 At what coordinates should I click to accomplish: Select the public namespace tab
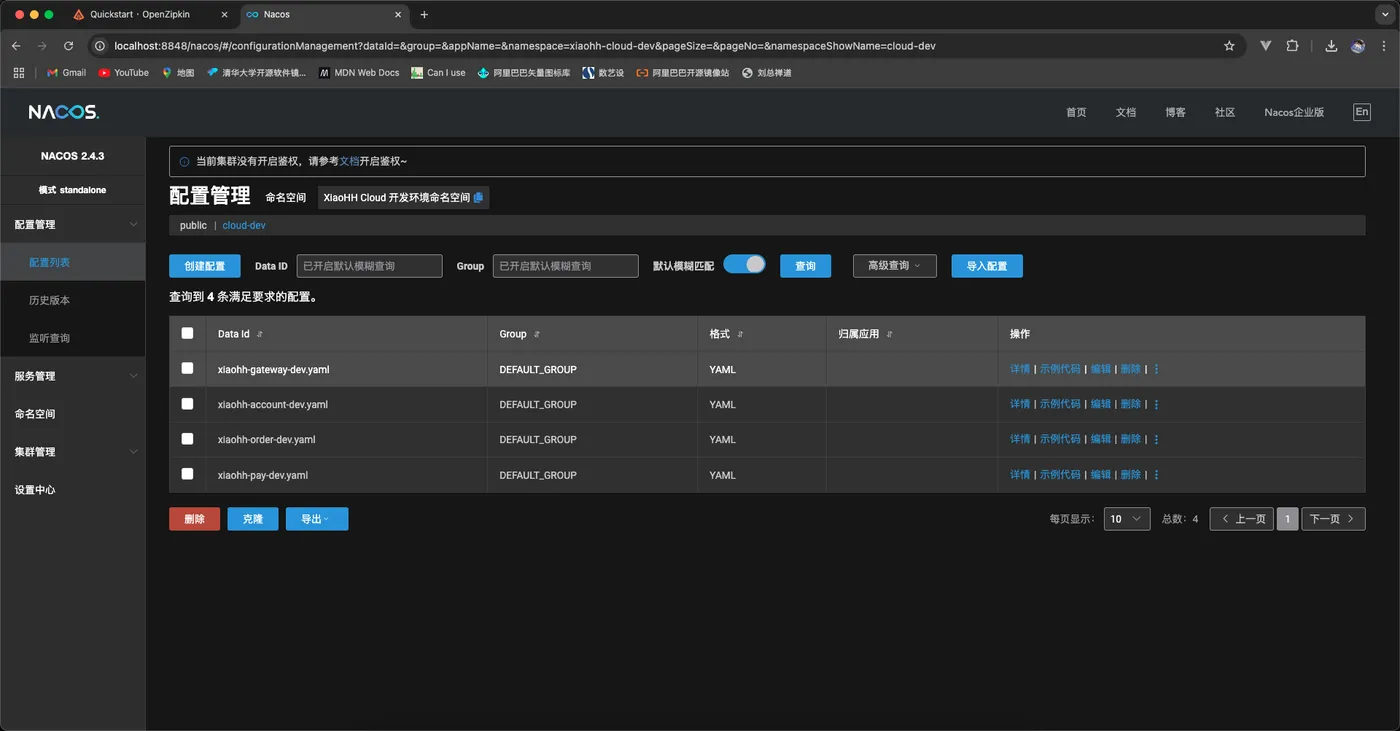point(193,226)
